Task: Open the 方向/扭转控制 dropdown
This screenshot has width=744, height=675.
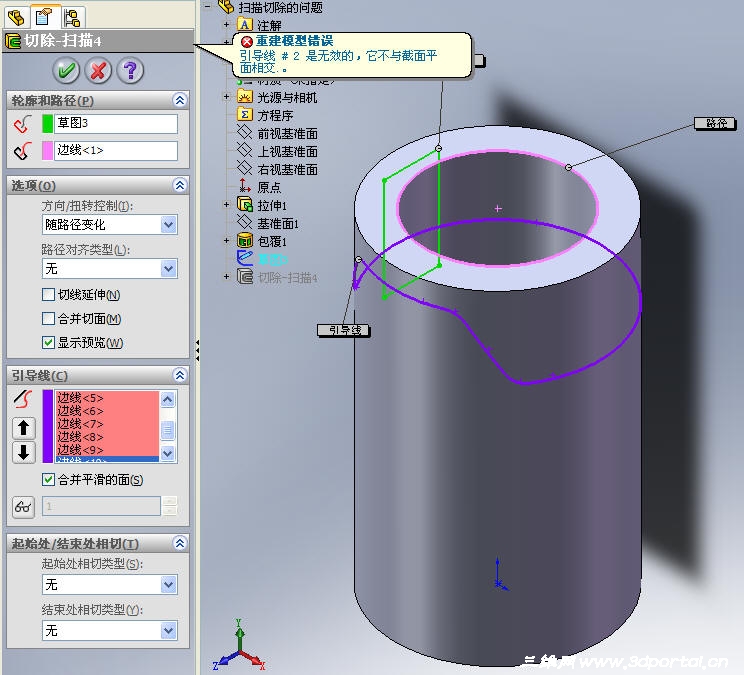Action: point(168,224)
